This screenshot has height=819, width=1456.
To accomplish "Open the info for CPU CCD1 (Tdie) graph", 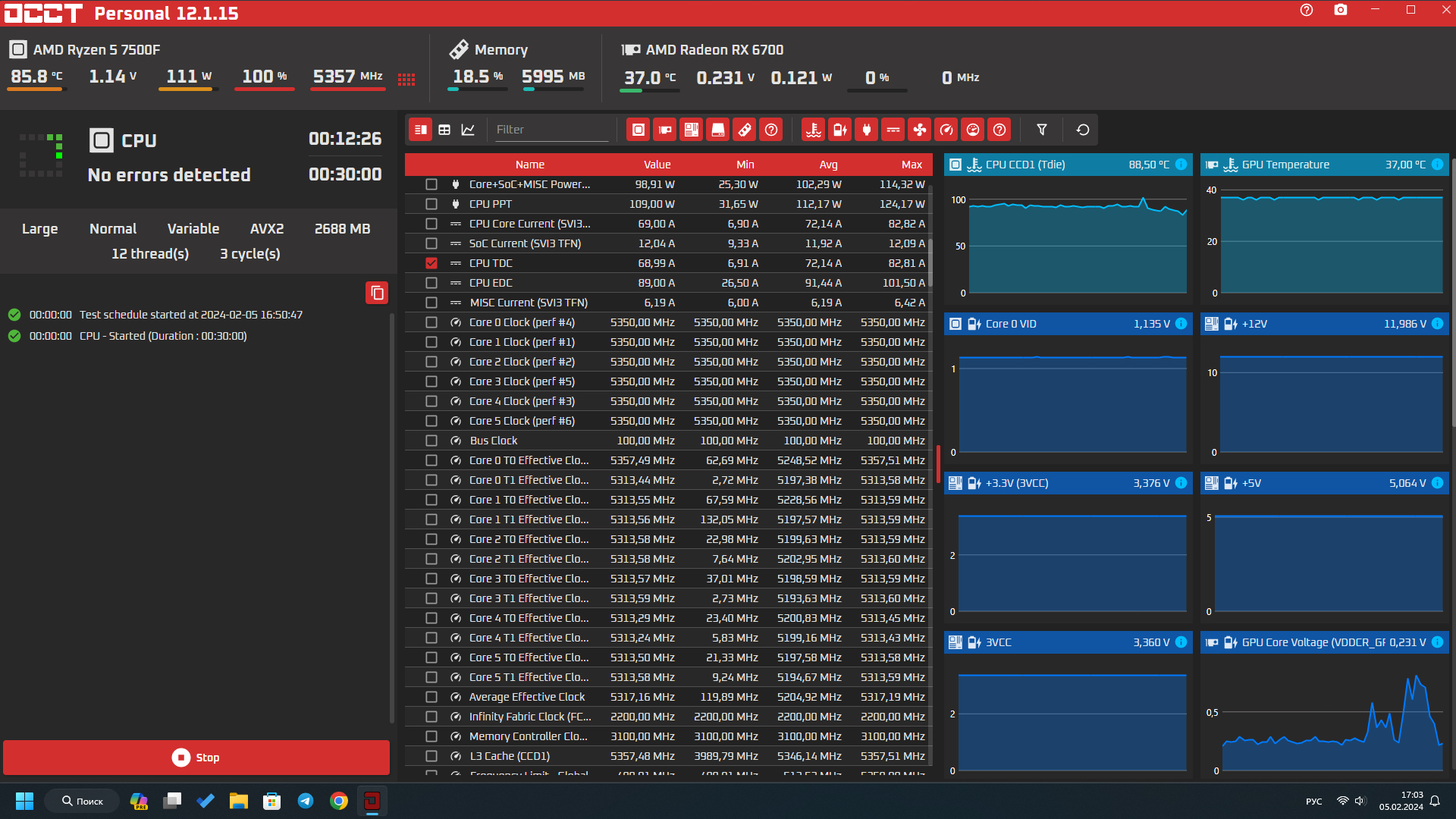I will (x=1181, y=165).
